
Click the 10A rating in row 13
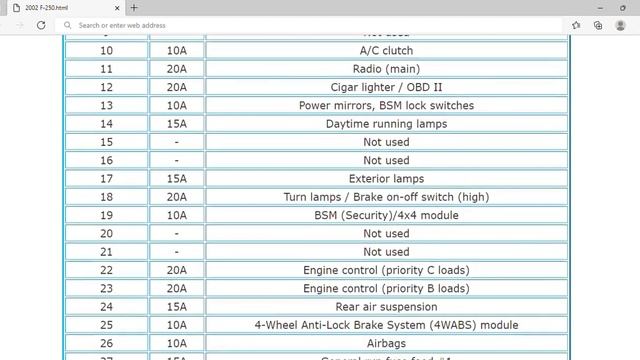(x=177, y=106)
